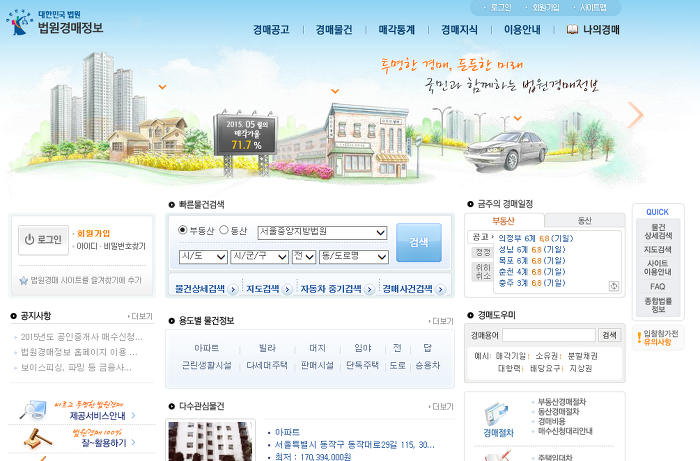Image resolution: width=700 pixels, height=461 pixels.
Task: Switch to 동산 schedule tab
Action: coord(585,220)
